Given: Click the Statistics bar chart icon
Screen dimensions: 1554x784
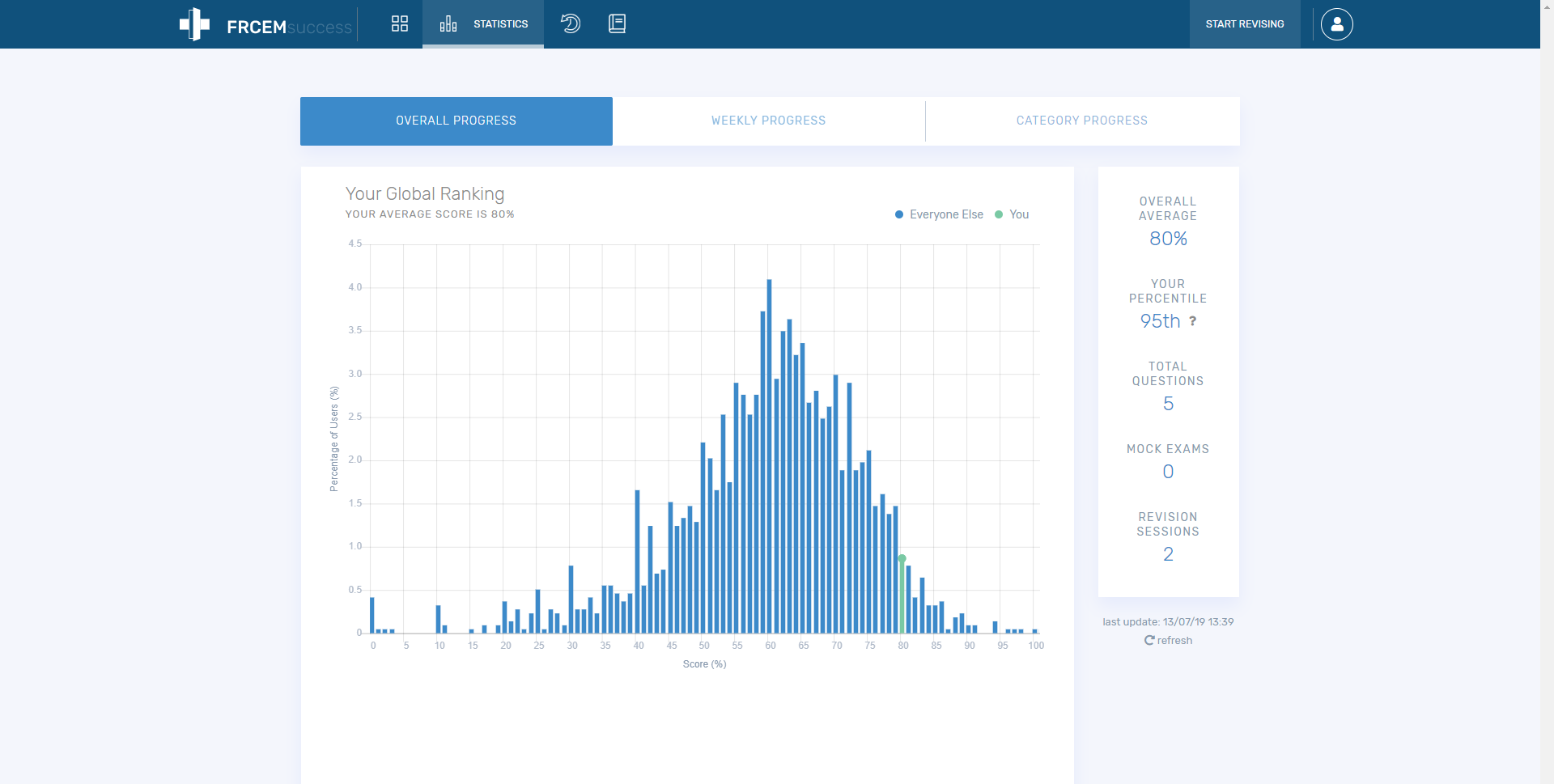Looking at the screenshot, I should coord(448,23).
